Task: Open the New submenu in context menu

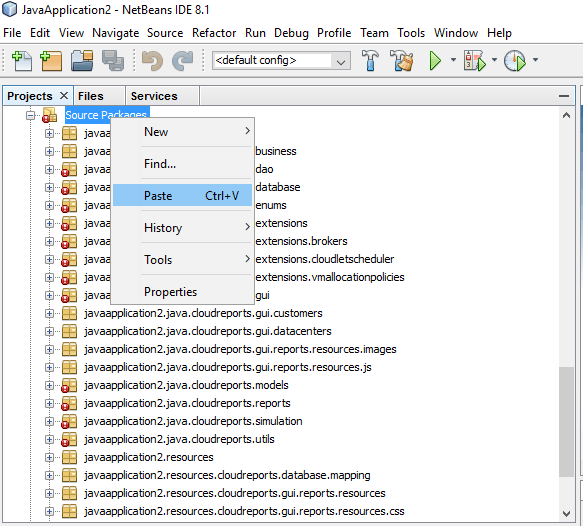Action: pos(182,132)
